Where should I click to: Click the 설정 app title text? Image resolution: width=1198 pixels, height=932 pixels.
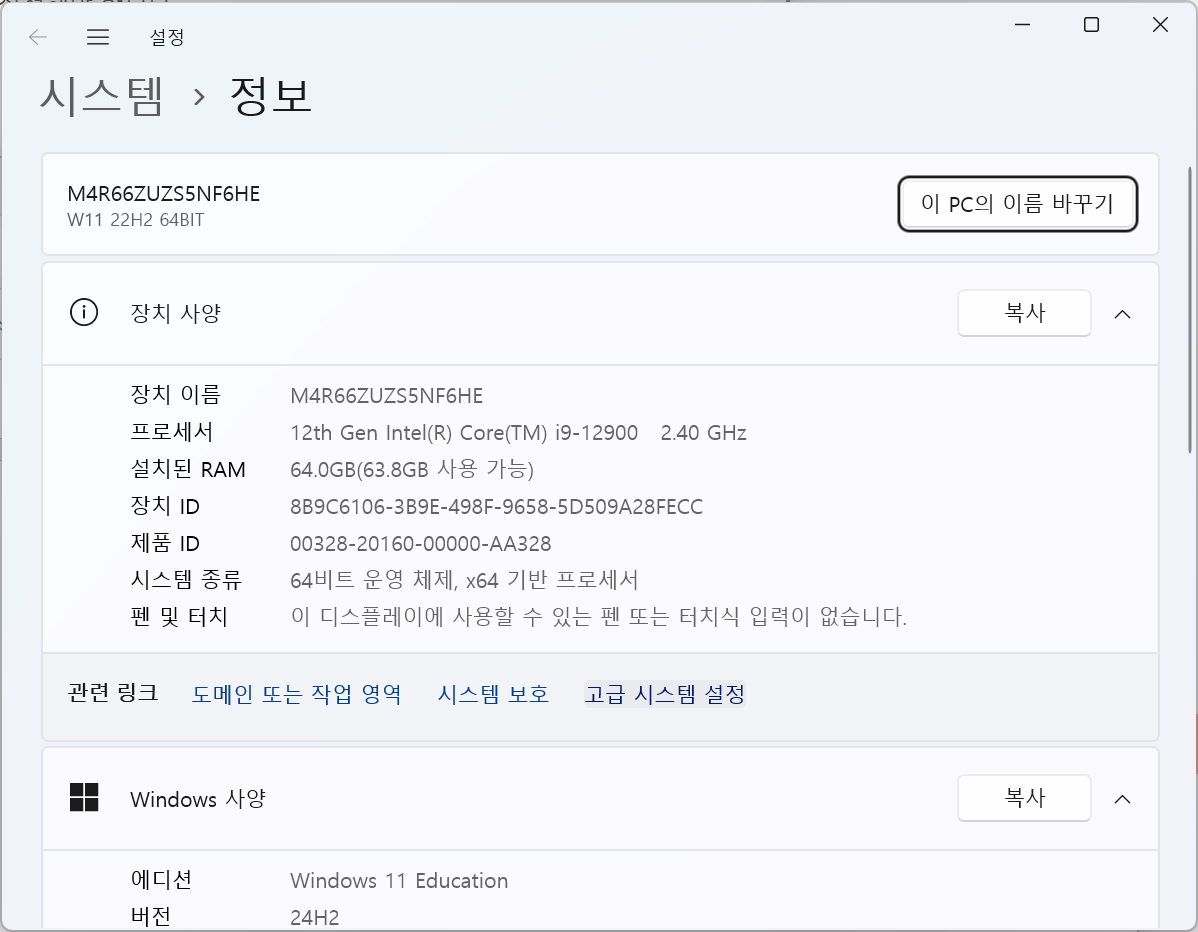(167, 37)
